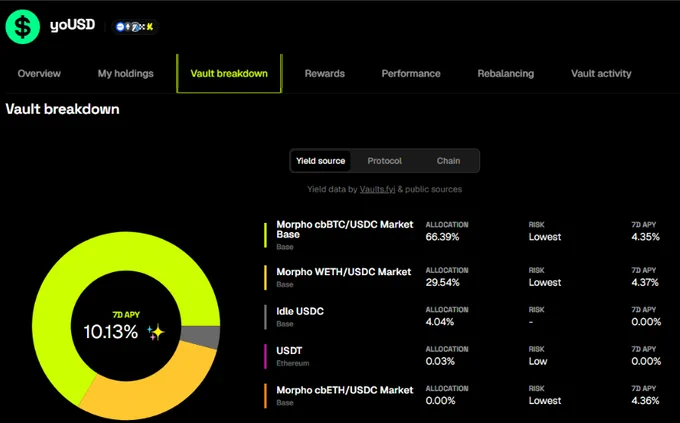680x423 pixels.
Task: Click the 4.37% 7D APY value
Action: pos(645,282)
